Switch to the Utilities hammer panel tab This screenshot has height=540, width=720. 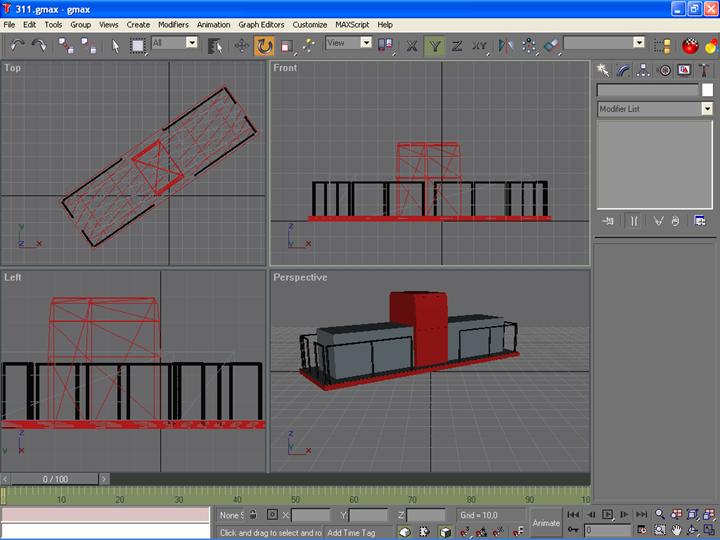704,71
